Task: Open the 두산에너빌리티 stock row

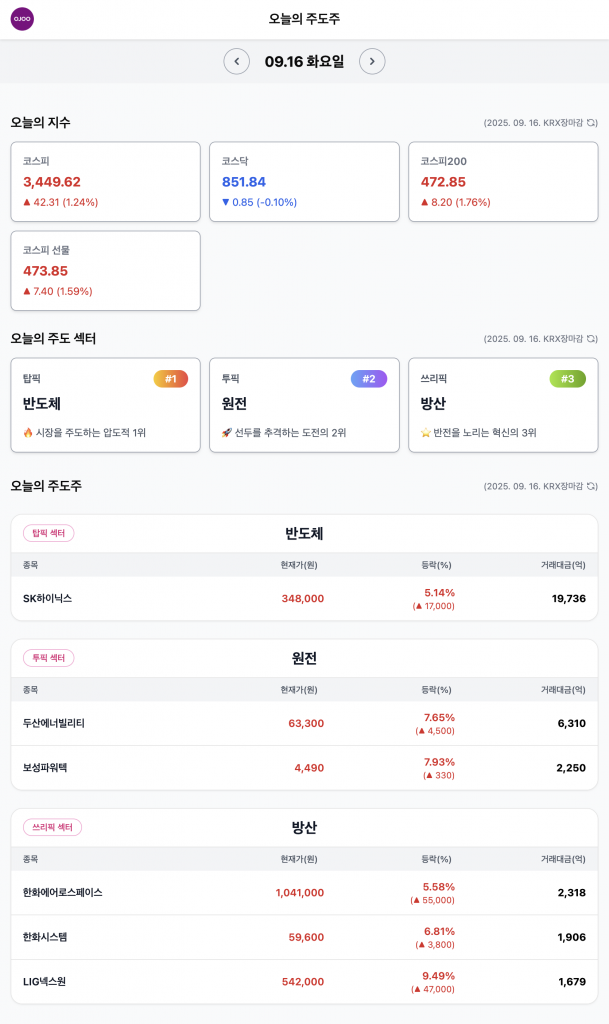Action: click(x=304, y=723)
